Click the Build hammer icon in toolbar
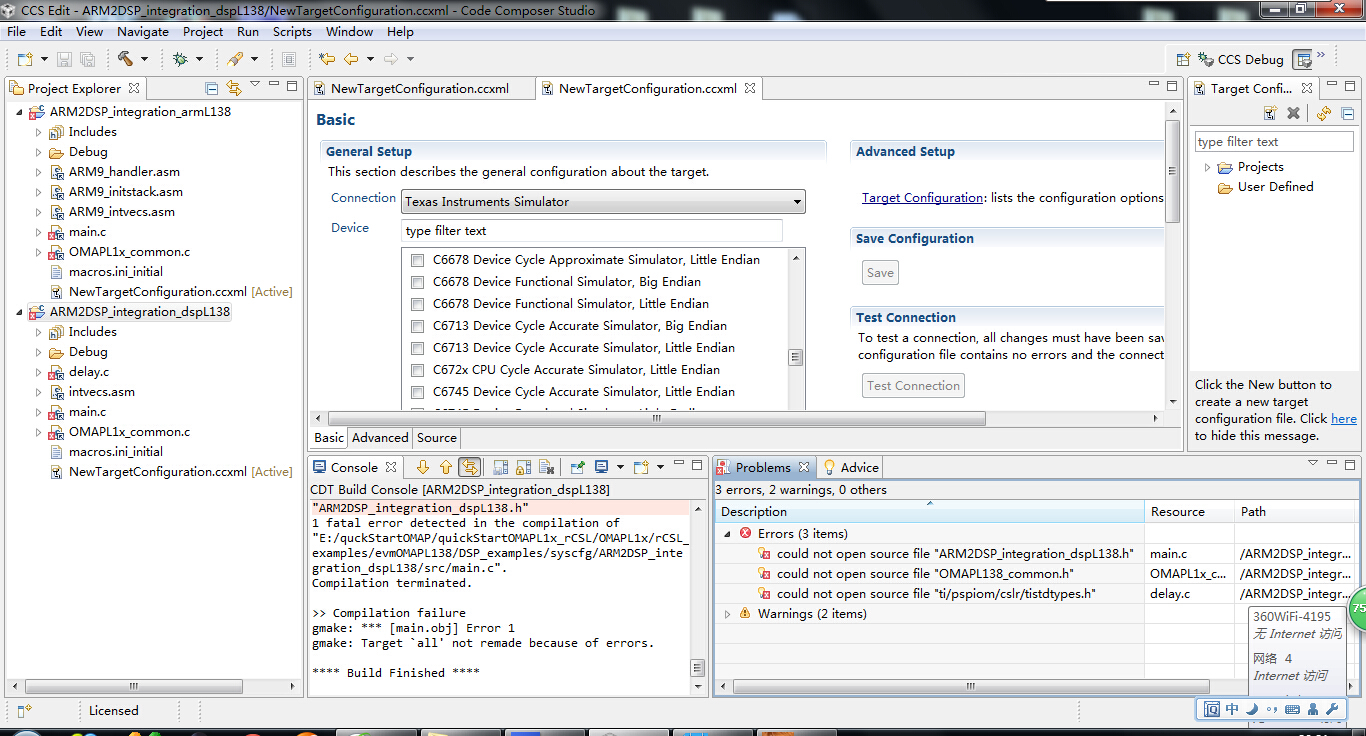The width and height of the screenshot is (1366, 736). [125, 59]
